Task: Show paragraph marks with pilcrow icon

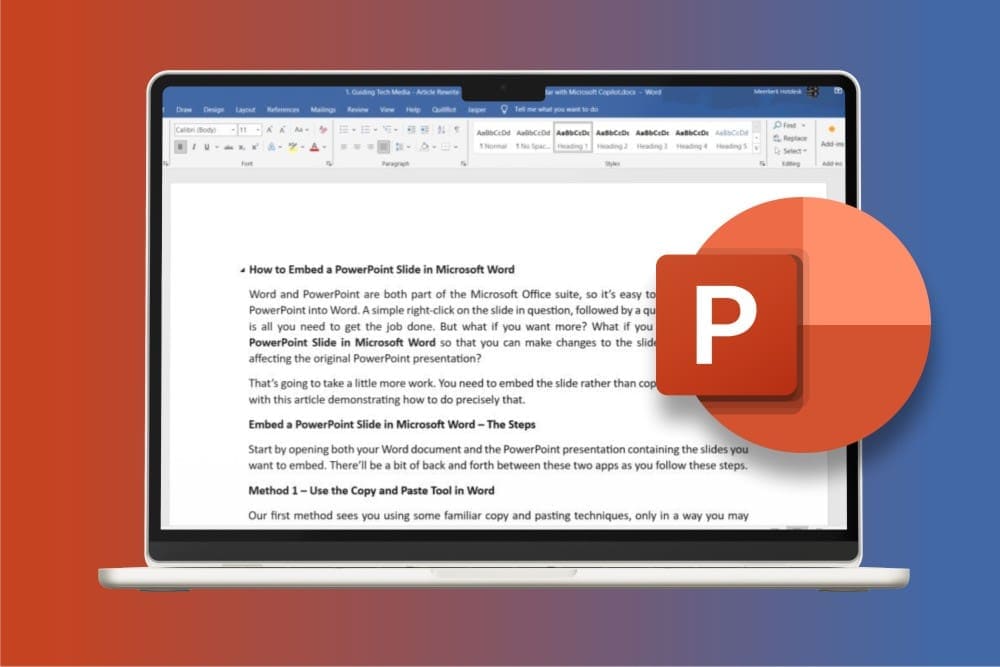Action: click(x=456, y=130)
